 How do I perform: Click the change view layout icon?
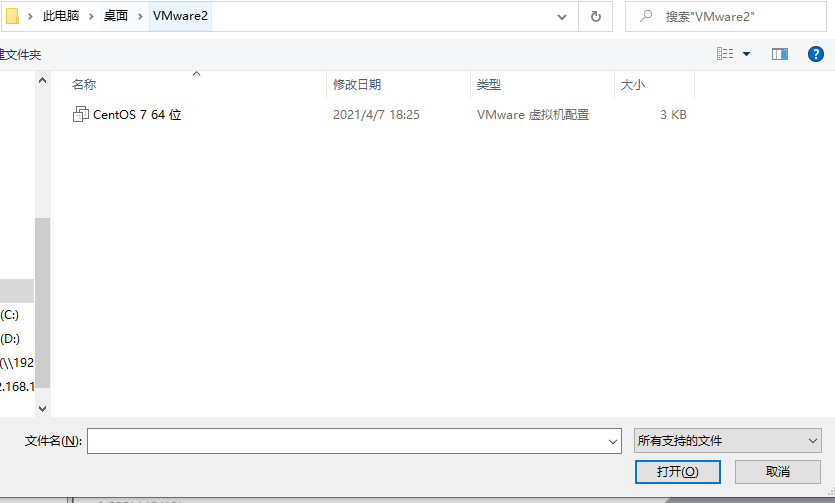[725, 54]
